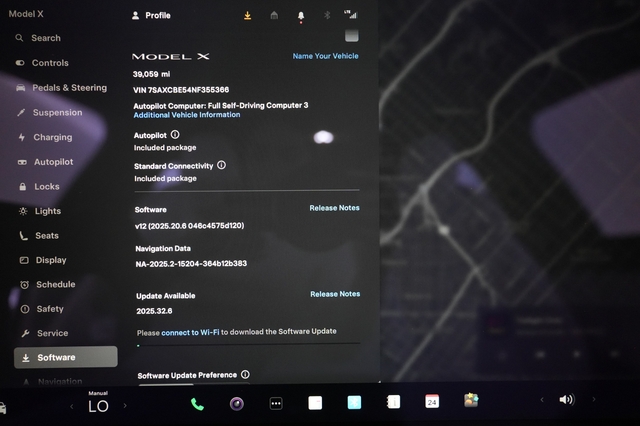Open the Controls menu
This screenshot has height=426, width=640.
pyautogui.click(x=50, y=63)
